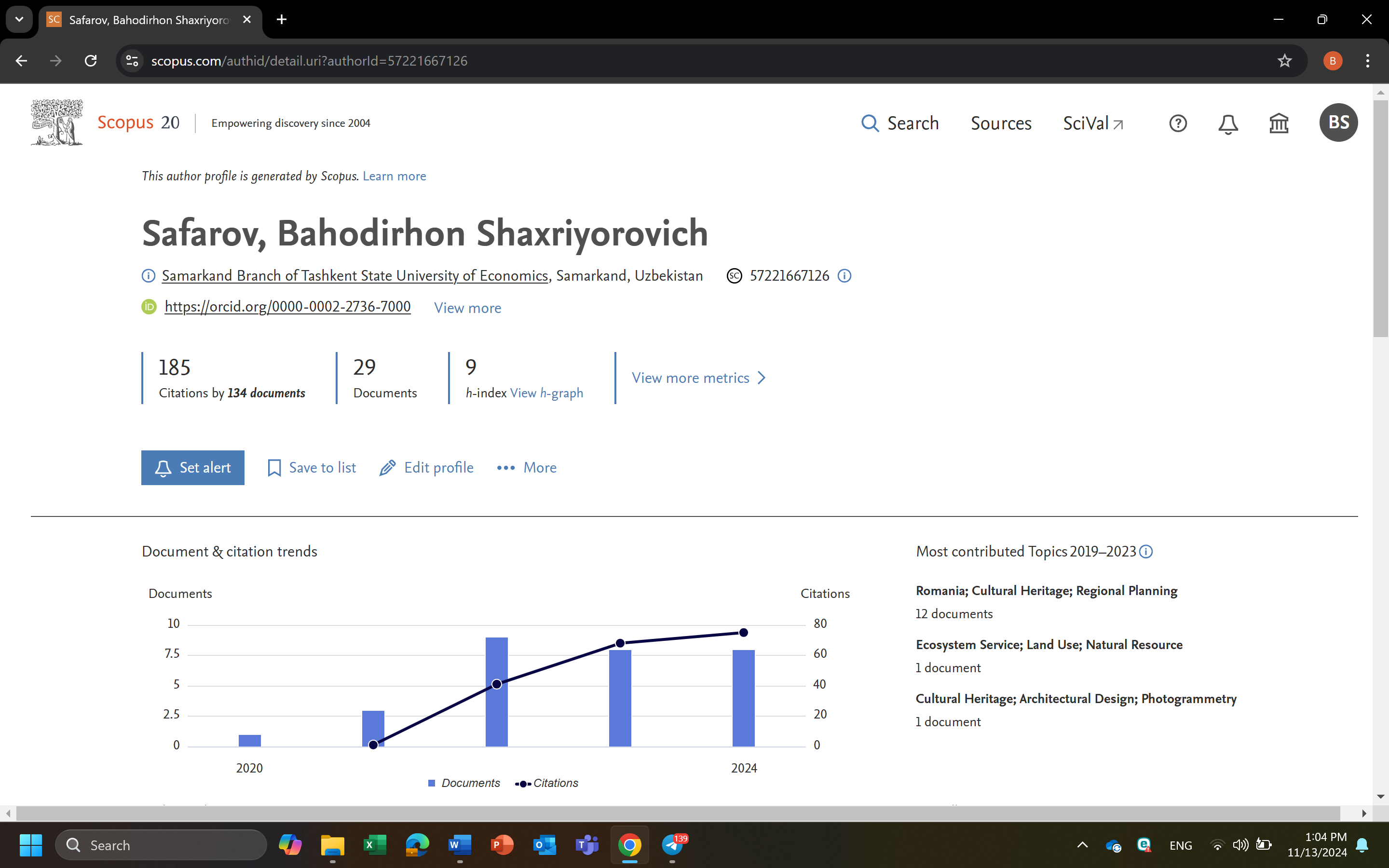Click the Scopus Search magnifier icon

870,123
